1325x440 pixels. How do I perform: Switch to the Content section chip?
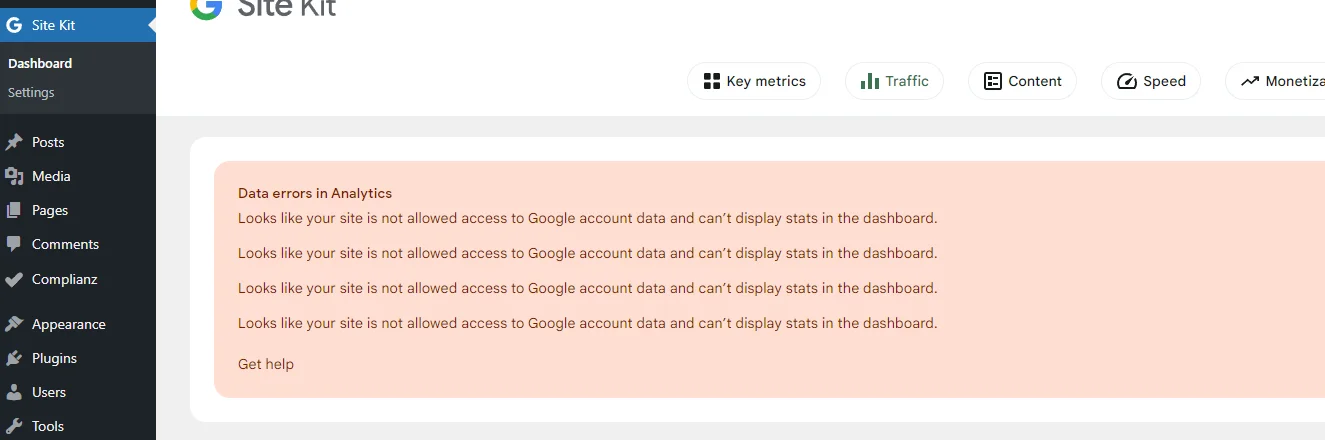pyautogui.click(x=1022, y=81)
